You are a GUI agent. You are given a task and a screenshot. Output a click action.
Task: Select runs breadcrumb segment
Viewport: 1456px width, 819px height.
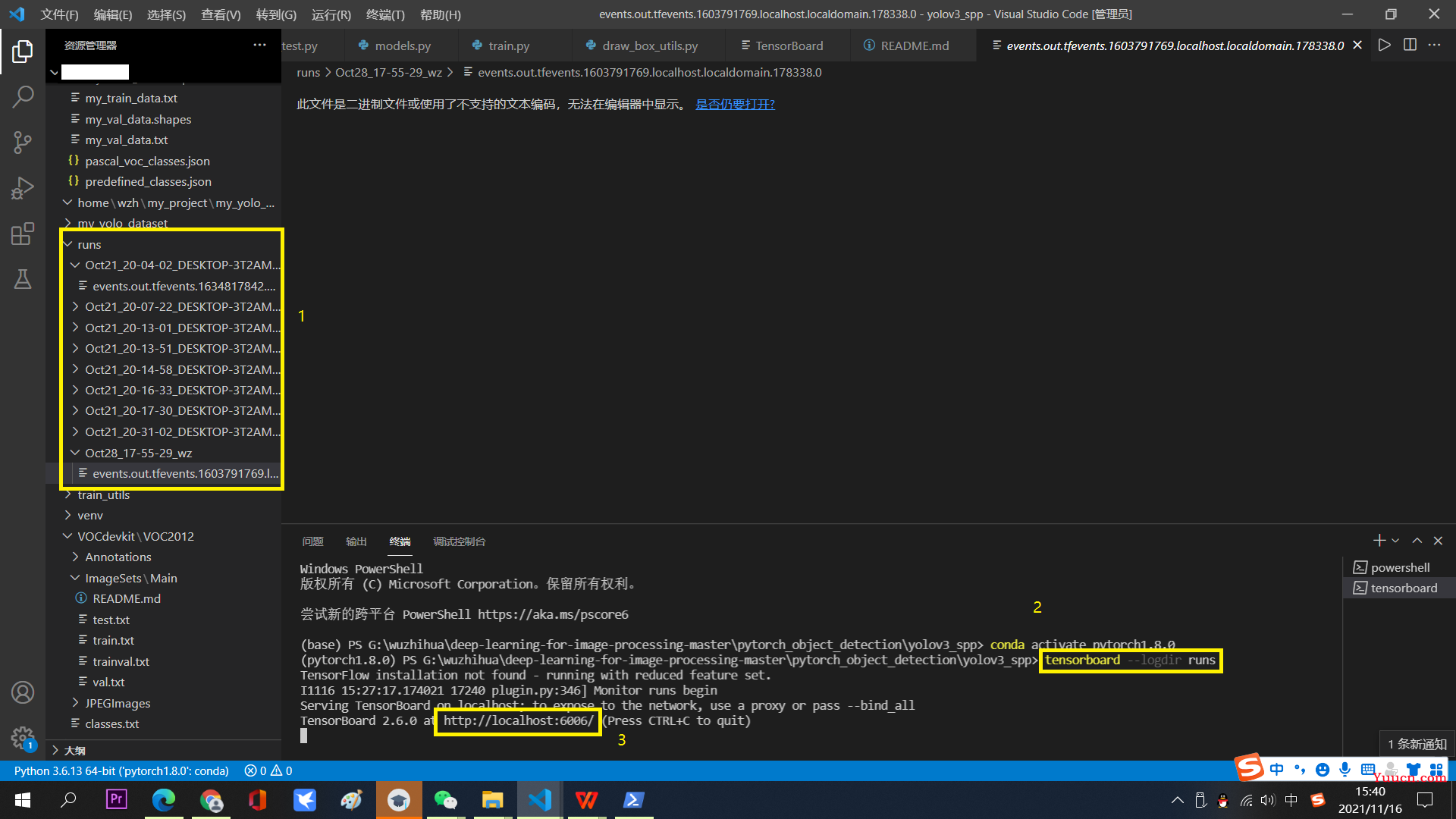pos(308,72)
